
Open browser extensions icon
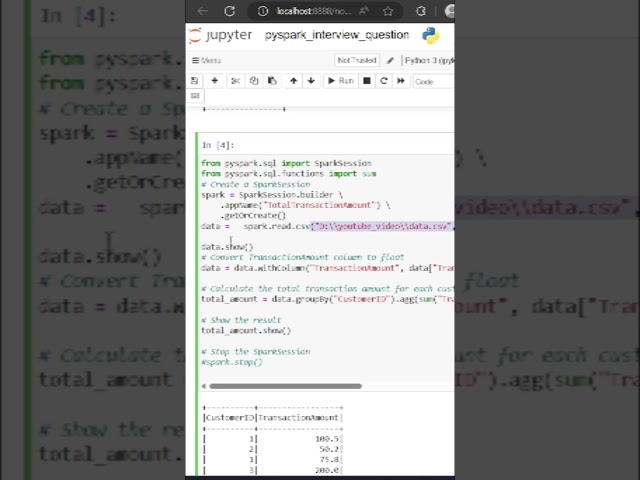[x=421, y=11]
